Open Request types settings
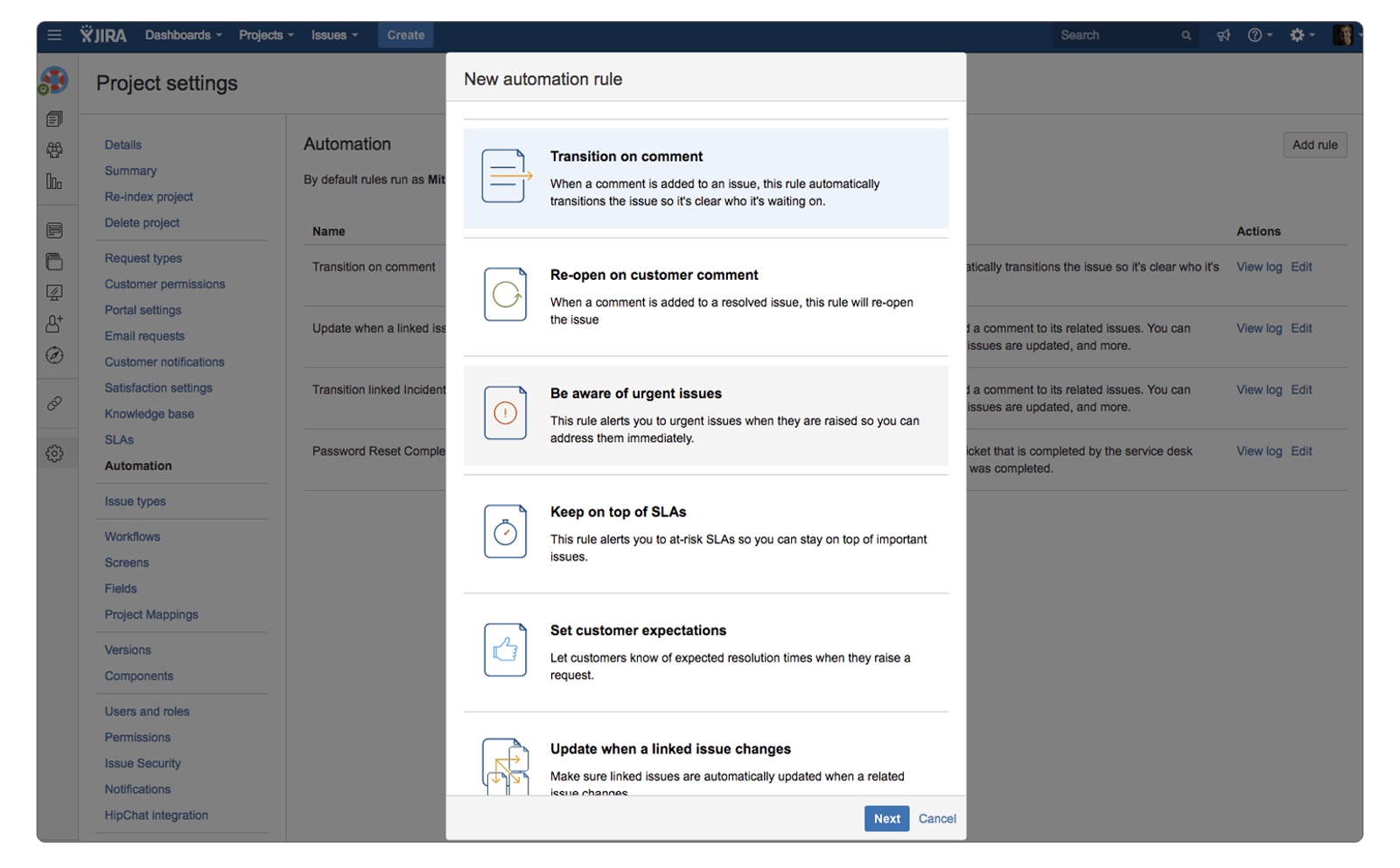The width and height of the screenshot is (1400, 868). 143,258
